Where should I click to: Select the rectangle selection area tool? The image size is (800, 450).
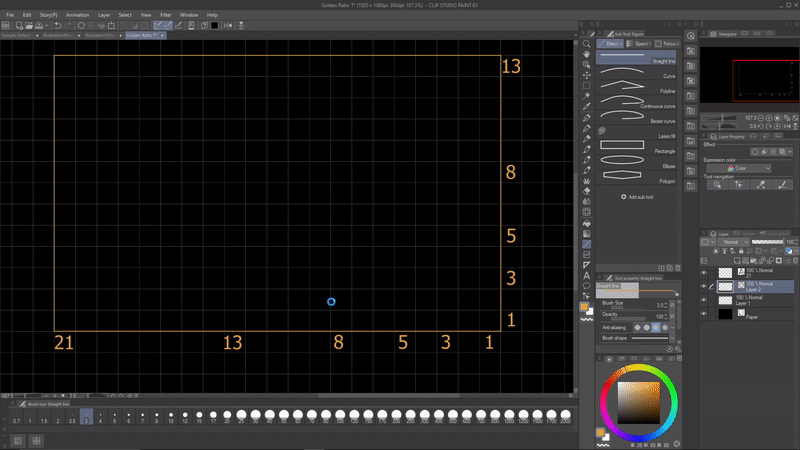pyautogui.click(x=587, y=86)
